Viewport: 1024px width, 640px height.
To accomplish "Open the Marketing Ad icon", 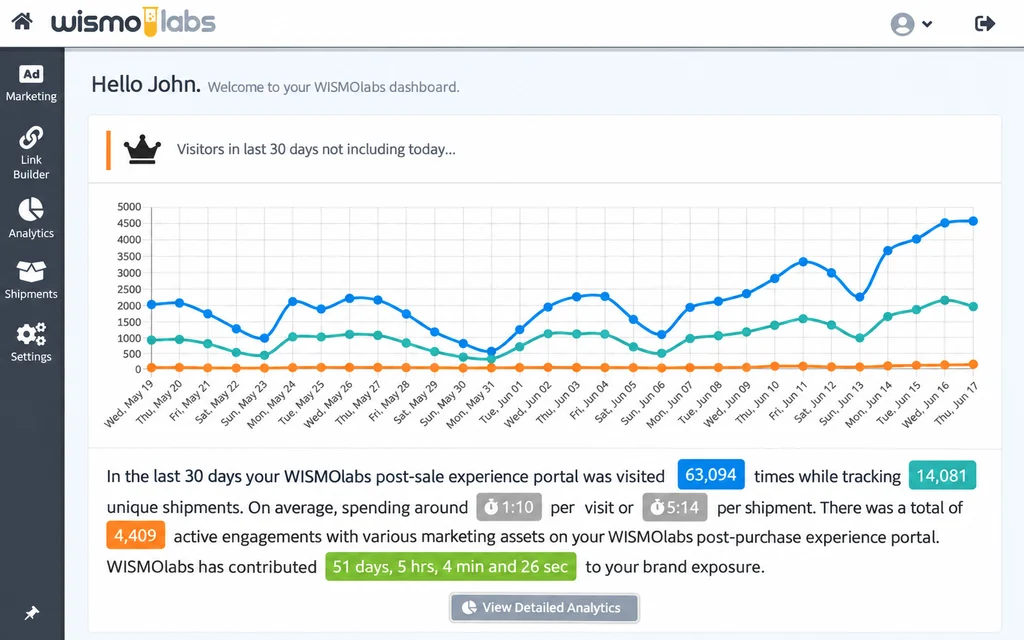I will point(31,74).
